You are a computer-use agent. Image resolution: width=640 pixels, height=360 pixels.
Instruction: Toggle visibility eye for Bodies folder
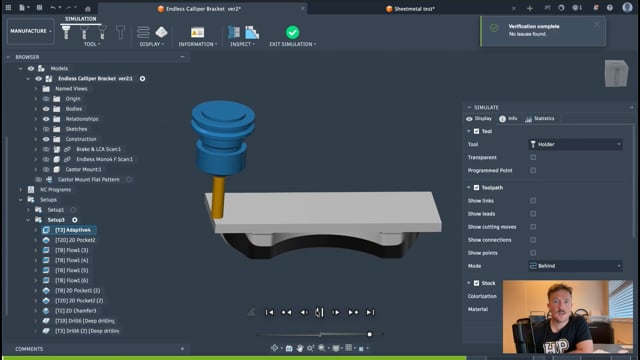pyautogui.click(x=46, y=109)
